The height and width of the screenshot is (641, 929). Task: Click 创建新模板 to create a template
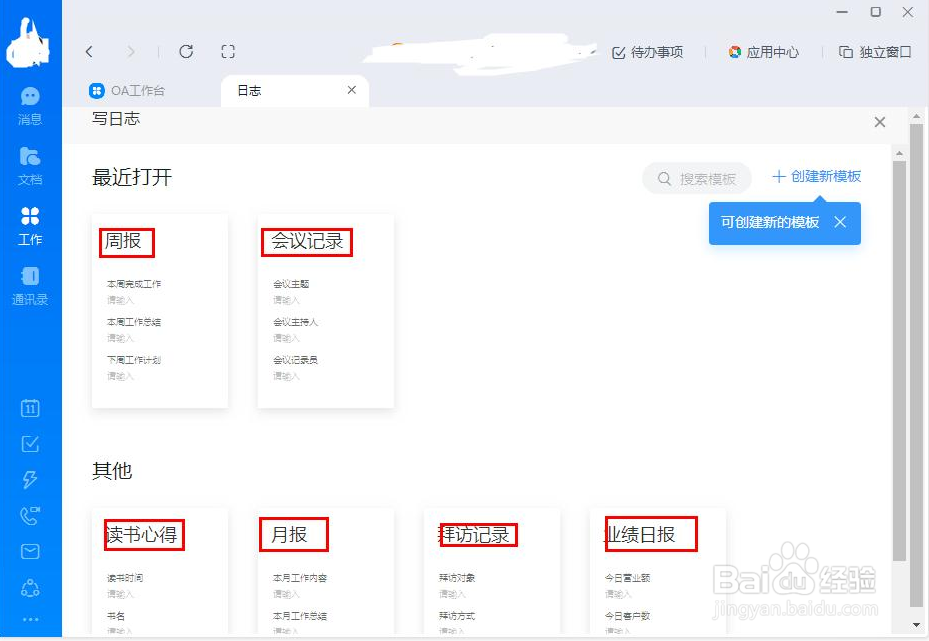point(817,177)
